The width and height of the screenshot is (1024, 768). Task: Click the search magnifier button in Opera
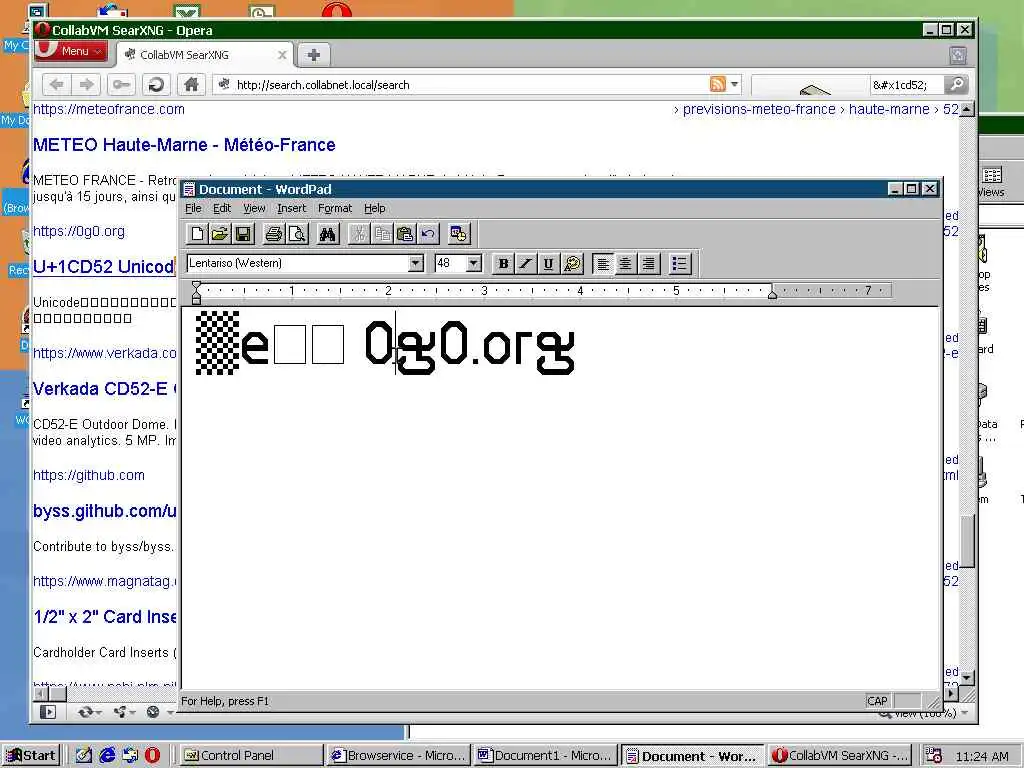pyautogui.click(x=956, y=84)
